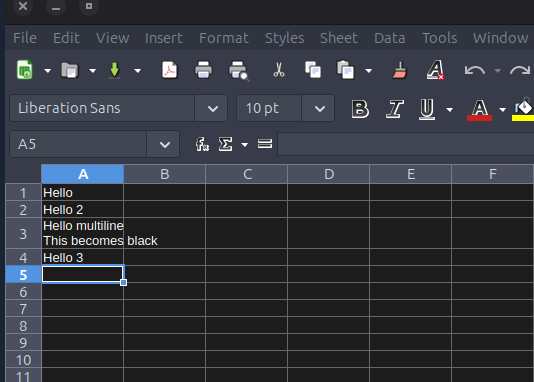Screen dimensions: 534x382
Task: Select column B header
Action: coord(164,174)
